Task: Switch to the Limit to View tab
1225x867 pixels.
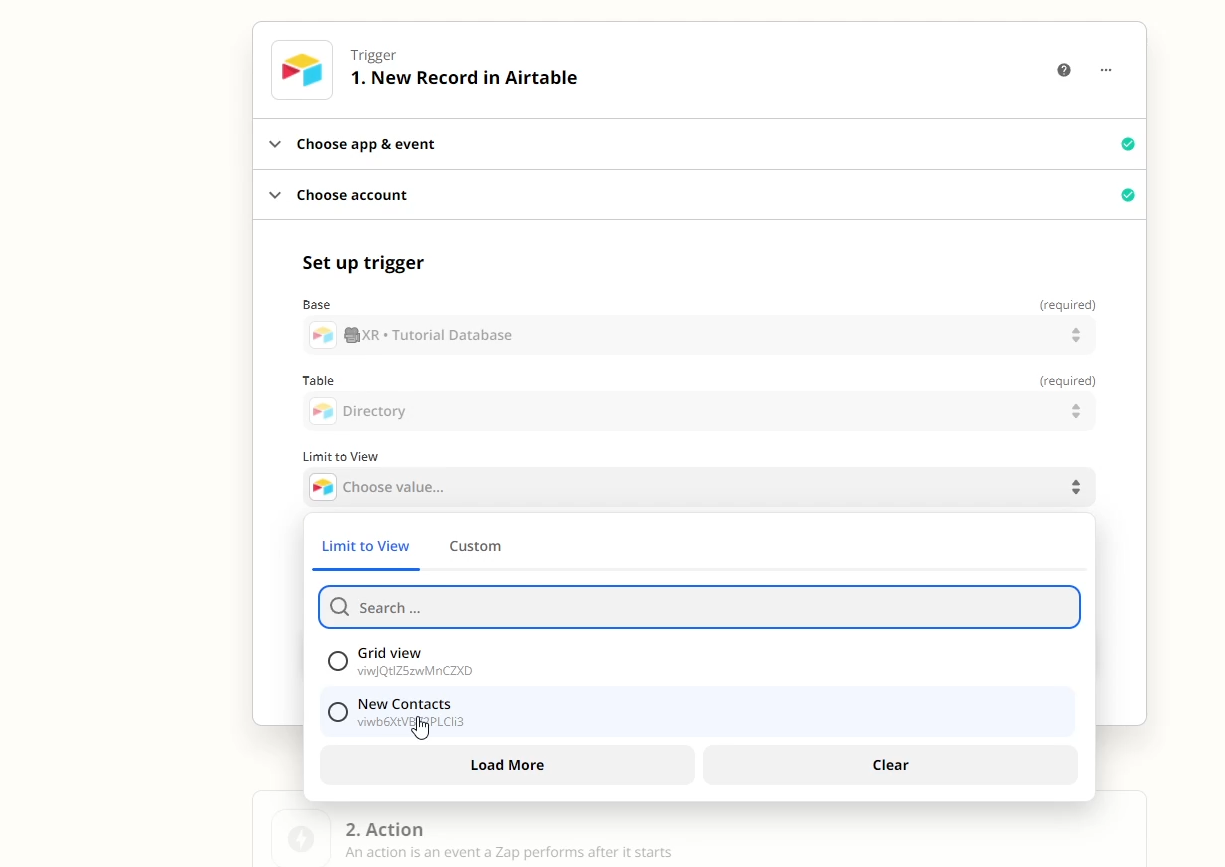Action: [365, 546]
